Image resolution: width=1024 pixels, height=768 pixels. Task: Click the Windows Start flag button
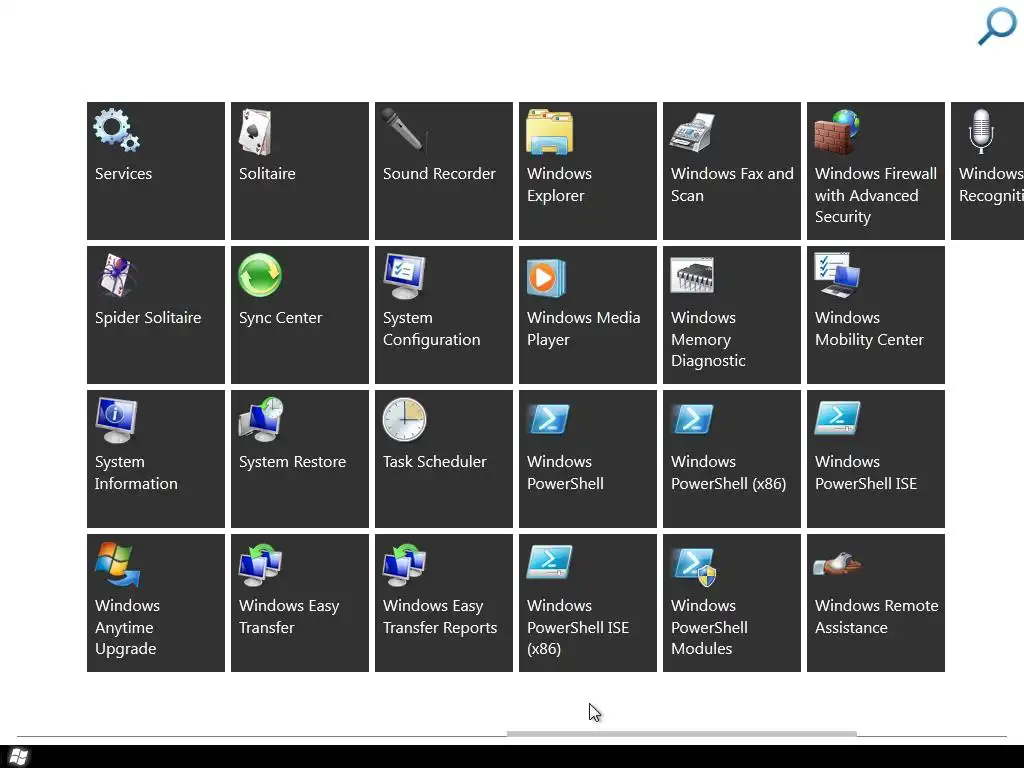click(19, 757)
